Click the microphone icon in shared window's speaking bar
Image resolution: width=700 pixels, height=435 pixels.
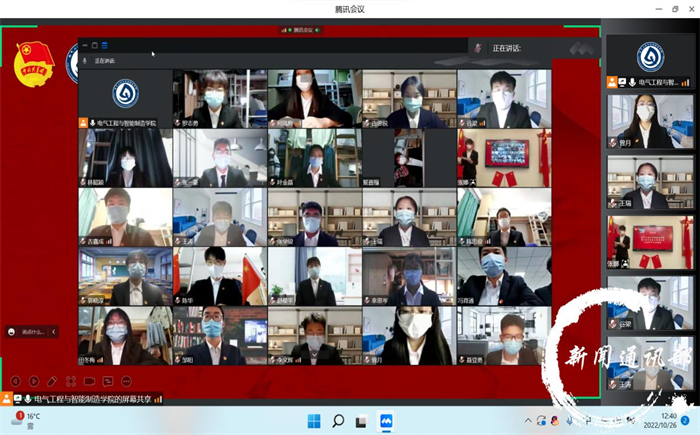[x=85, y=61]
